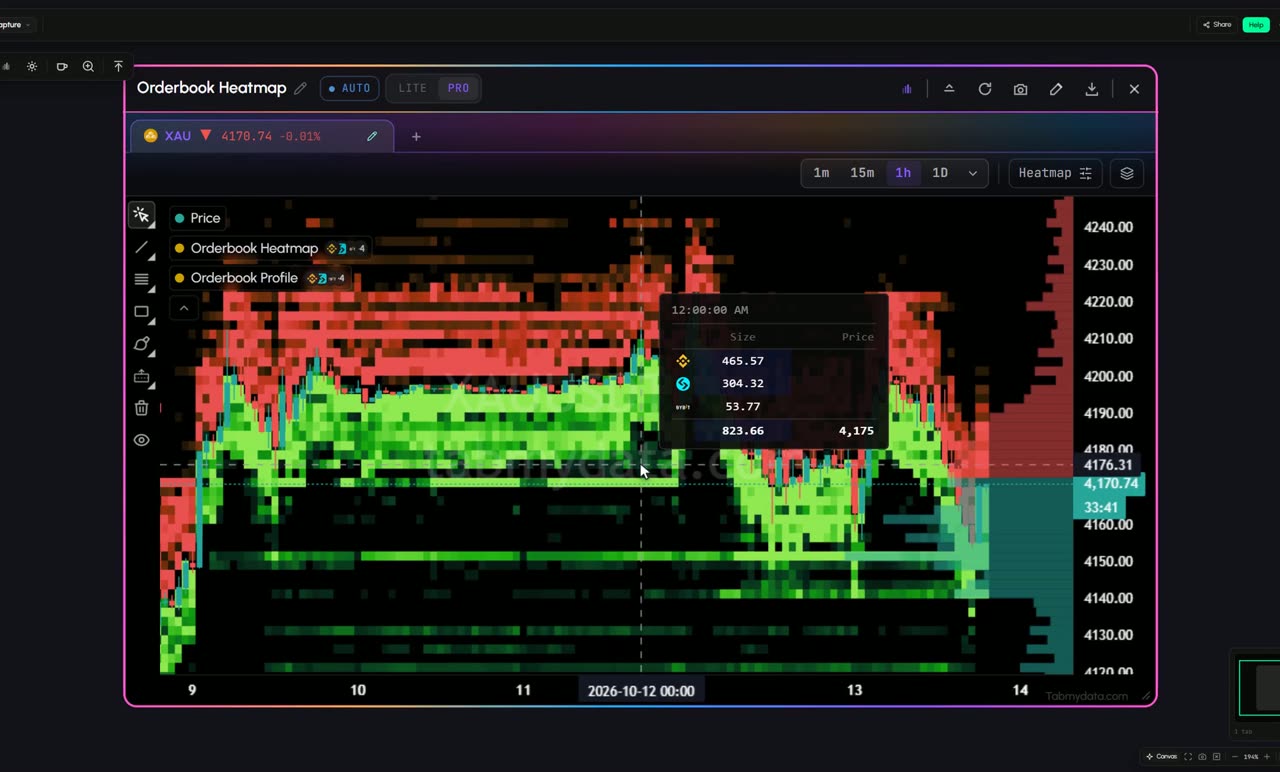This screenshot has width=1280, height=772.
Task: Open the timeframe dropdown arrow
Action: coord(972,173)
